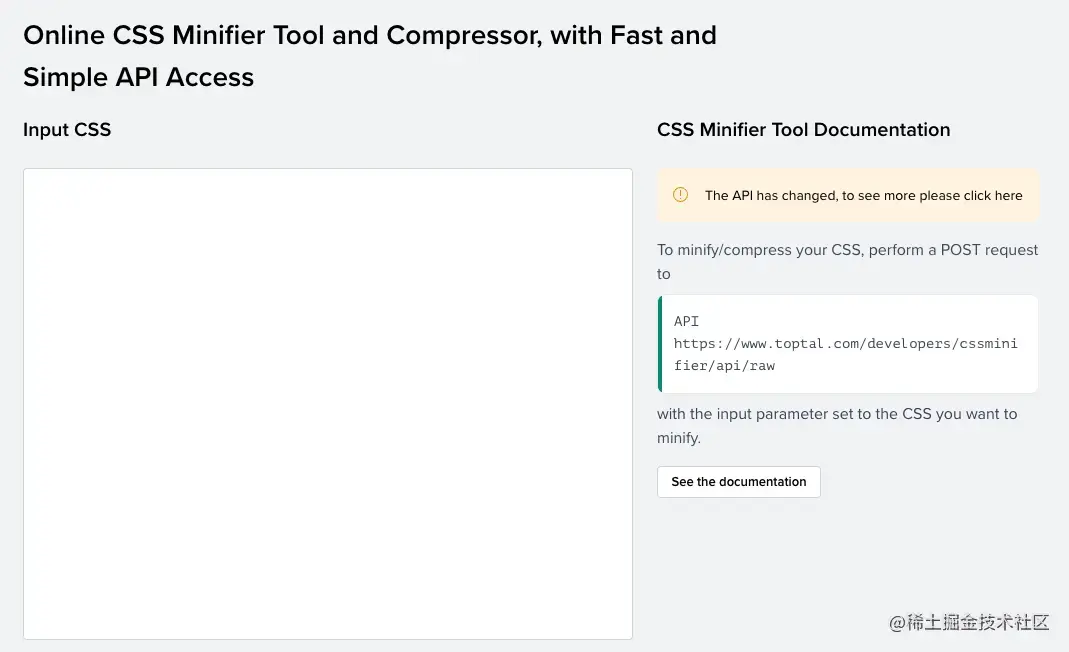
Task: Click the green left border of the code block
Action: point(660,344)
